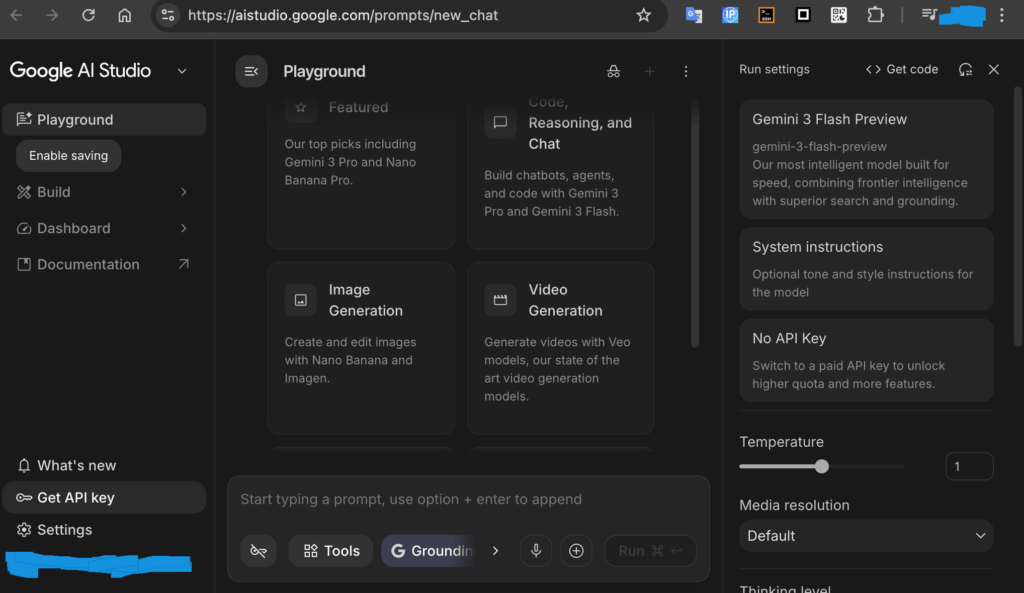Reset run settings with the refresh icon

click(965, 69)
